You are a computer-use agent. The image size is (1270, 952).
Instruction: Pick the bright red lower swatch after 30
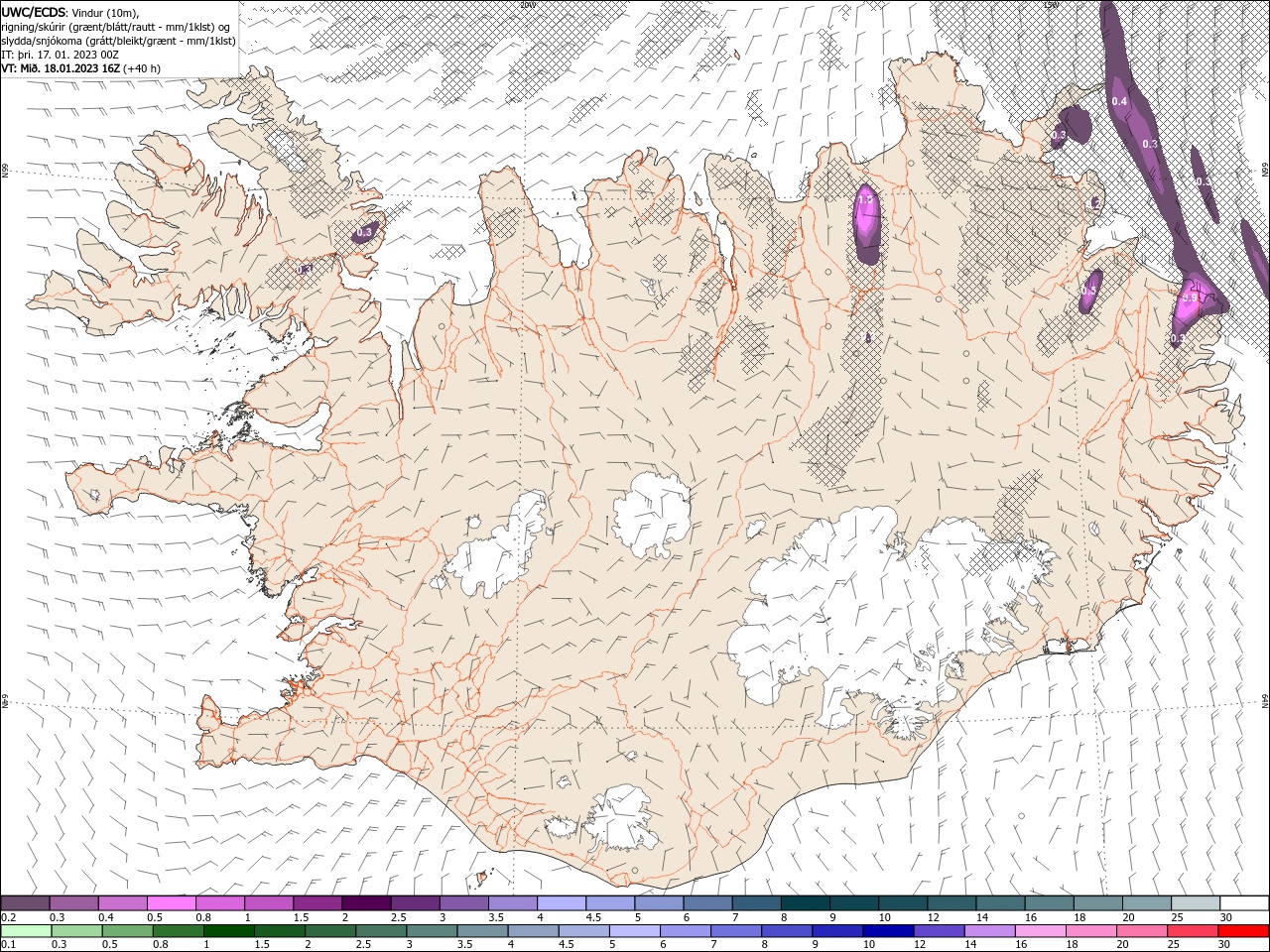pyautogui.click(x=1243, y=931)
